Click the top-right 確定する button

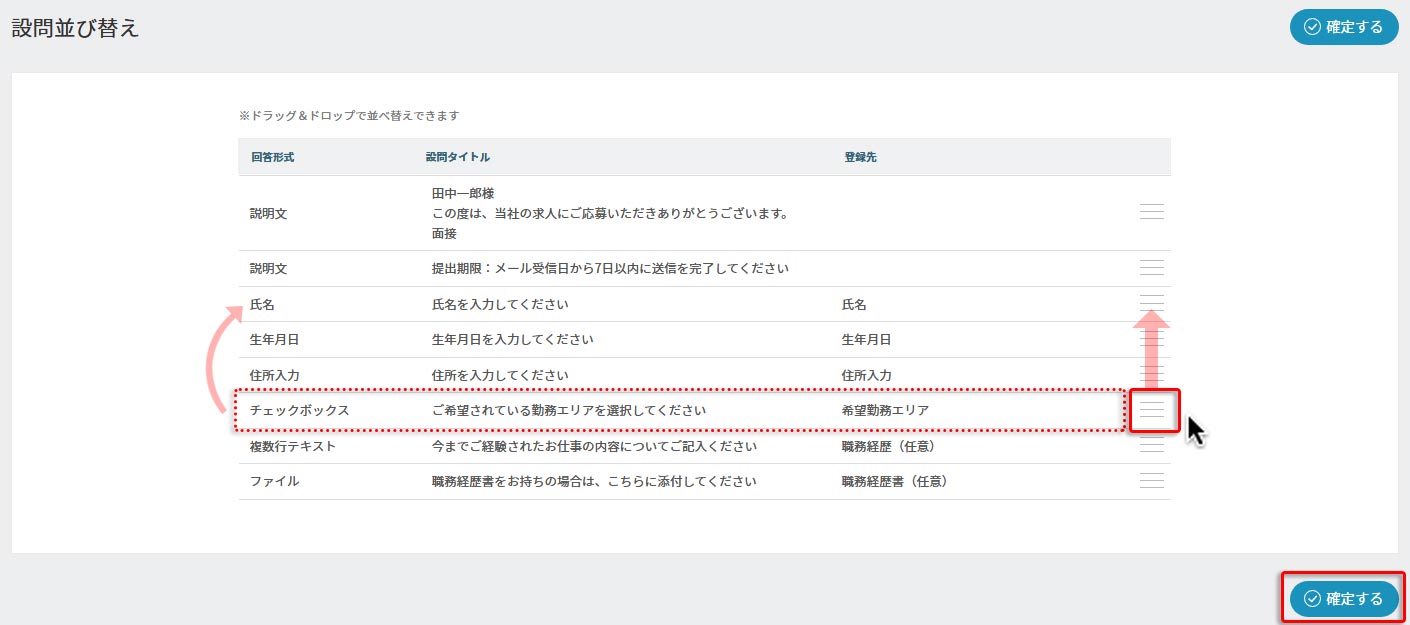(x=1344, y=27)
